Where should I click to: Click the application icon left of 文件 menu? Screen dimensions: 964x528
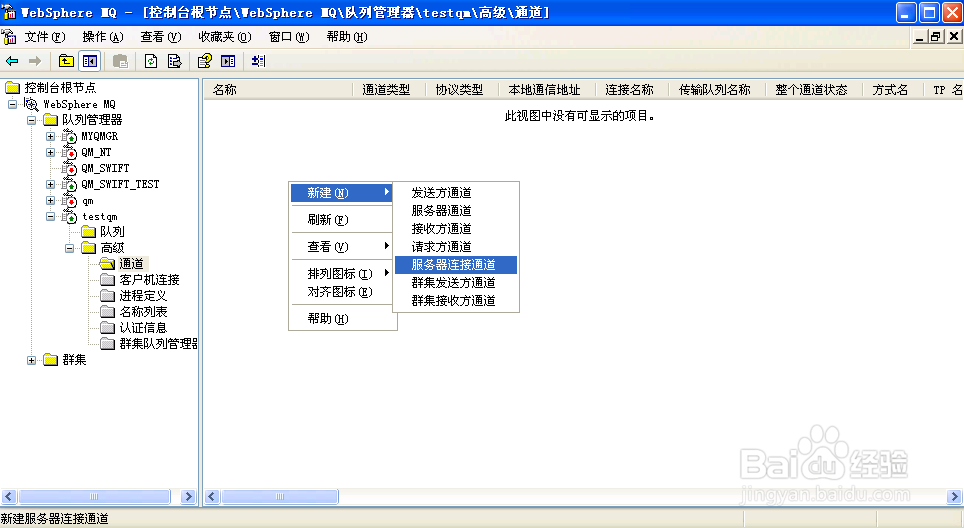9,37
